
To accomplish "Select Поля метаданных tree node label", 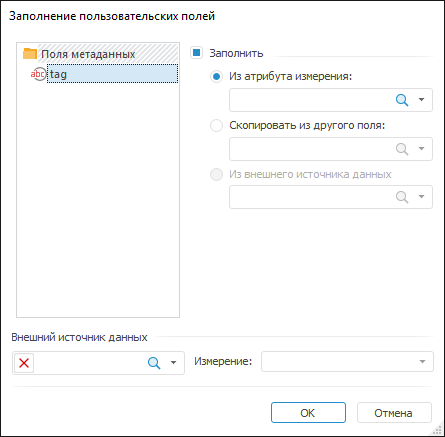I will click(88, 54).
